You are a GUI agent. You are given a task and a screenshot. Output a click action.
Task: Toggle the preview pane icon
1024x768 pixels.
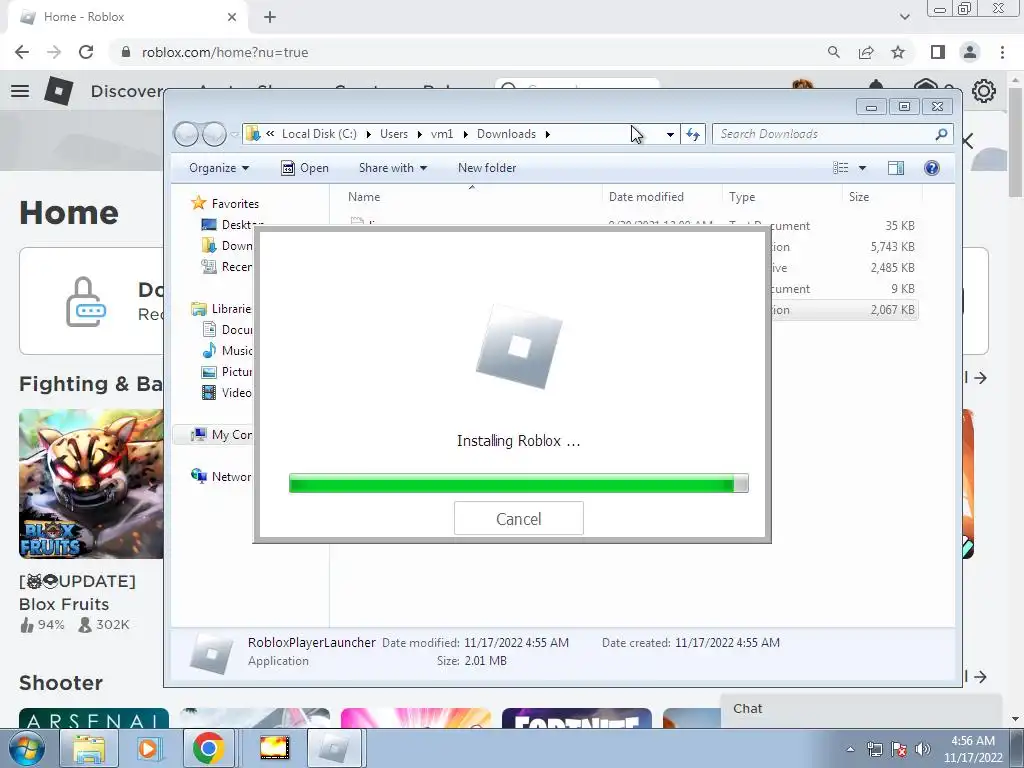tap(896, 168)
